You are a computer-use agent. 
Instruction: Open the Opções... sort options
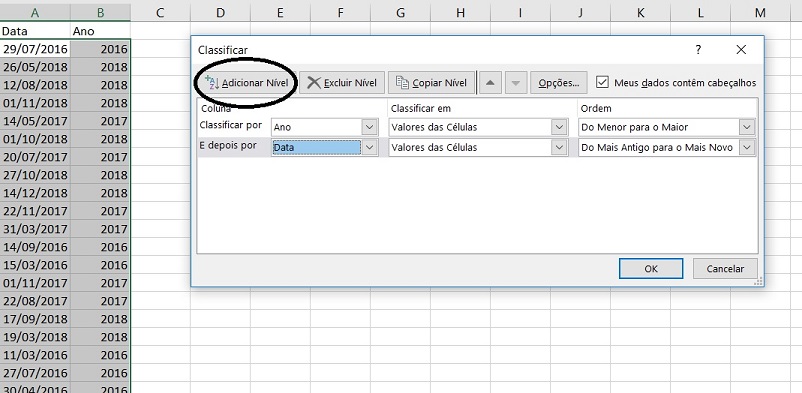click(559, 82)
